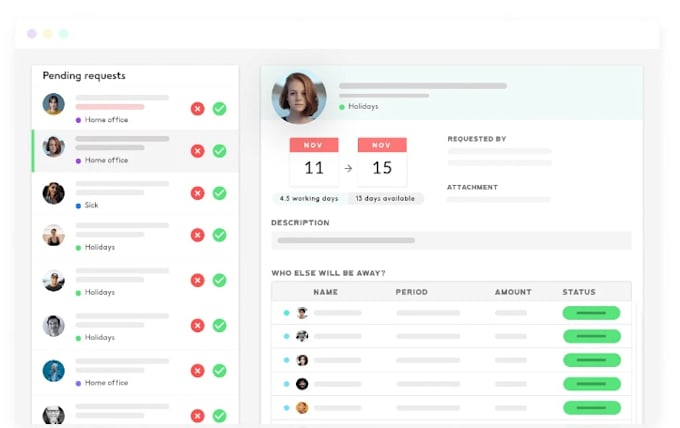Open status pill in first away-table row

(x=591, y=313)
